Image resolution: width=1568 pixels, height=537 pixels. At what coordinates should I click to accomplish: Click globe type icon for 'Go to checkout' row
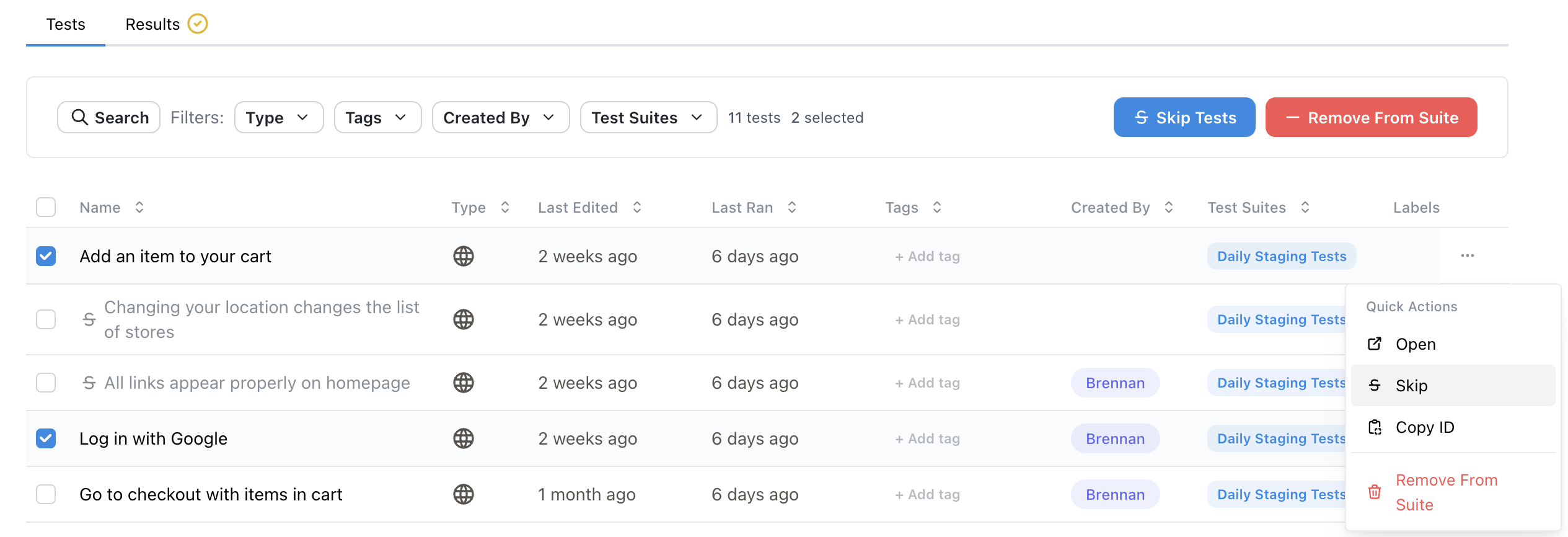(x=464, y=494)
